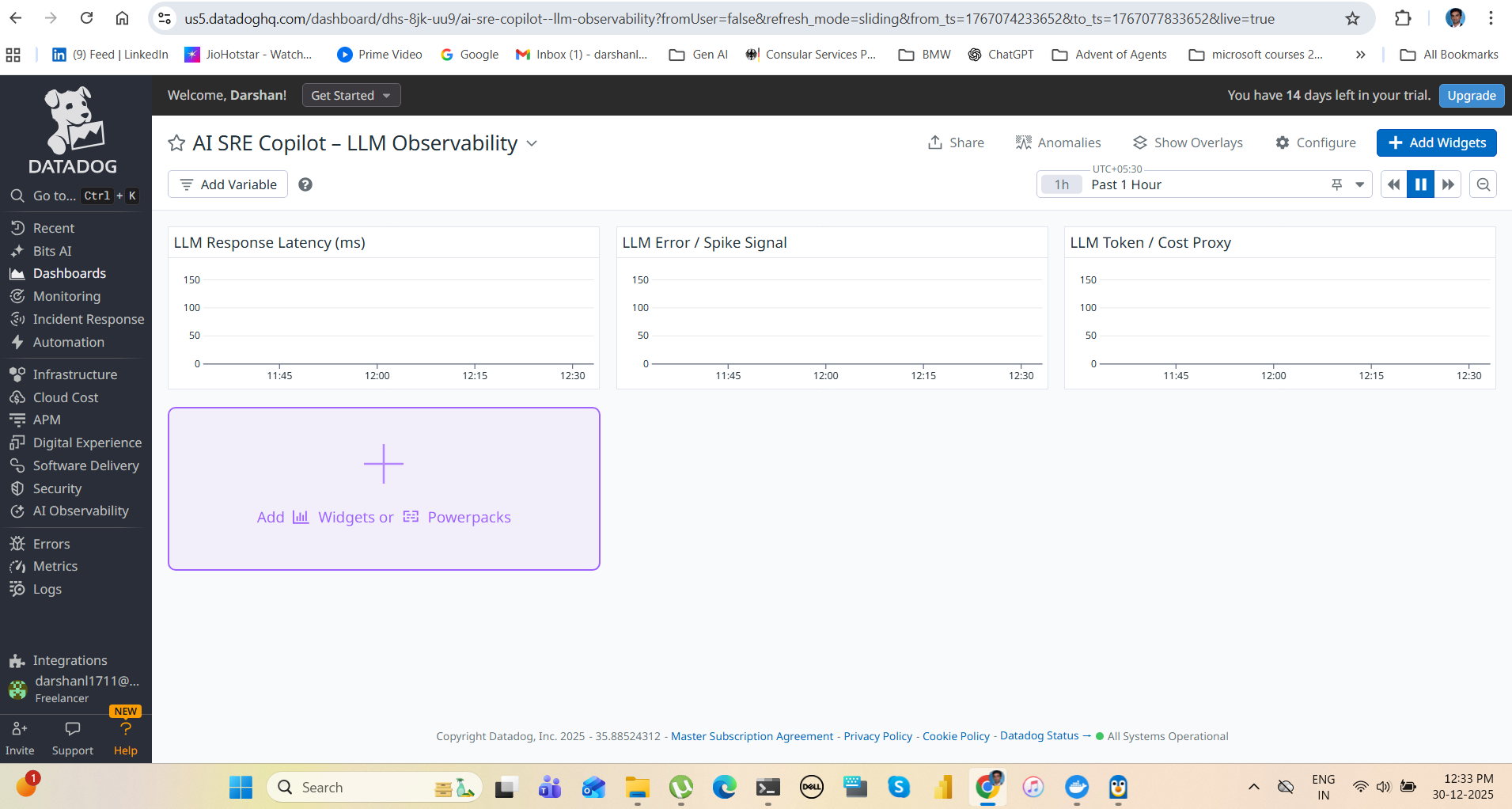Click the plus in empty widget placeholder

point(384,464)
